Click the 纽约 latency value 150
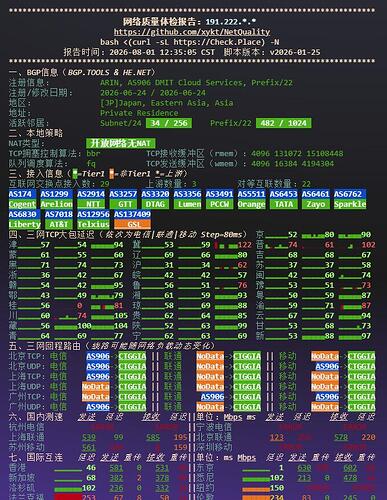Viewport: 387px width, 500px height. tap(277, 488)
